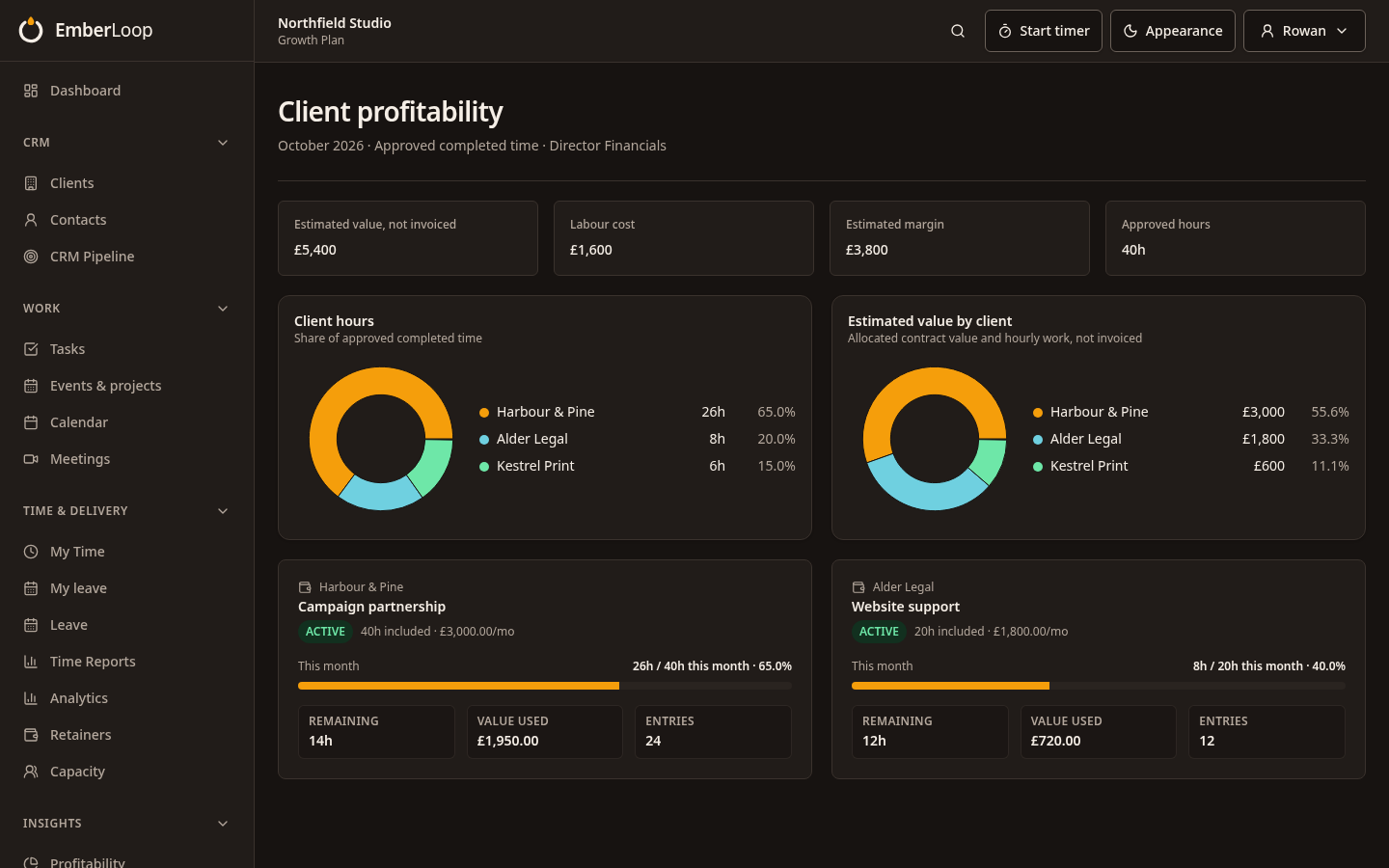Click the wallet icon beside Alder Legal card
Viewport: 1389px width, 868px height.
pyautogui.click(x=858, y=587)
